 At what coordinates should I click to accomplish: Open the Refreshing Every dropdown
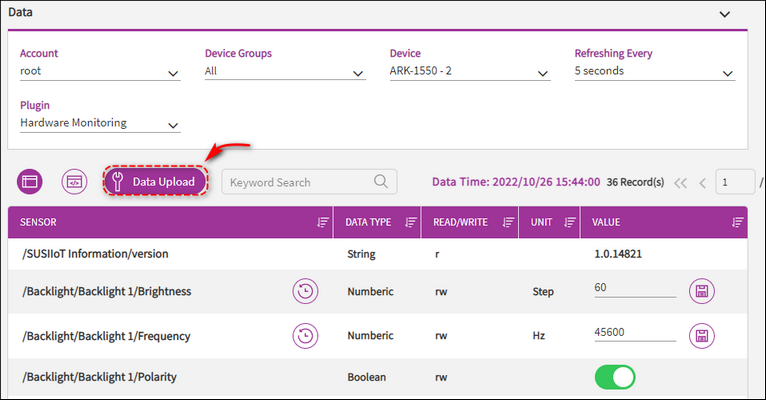[x=655, y=72]
